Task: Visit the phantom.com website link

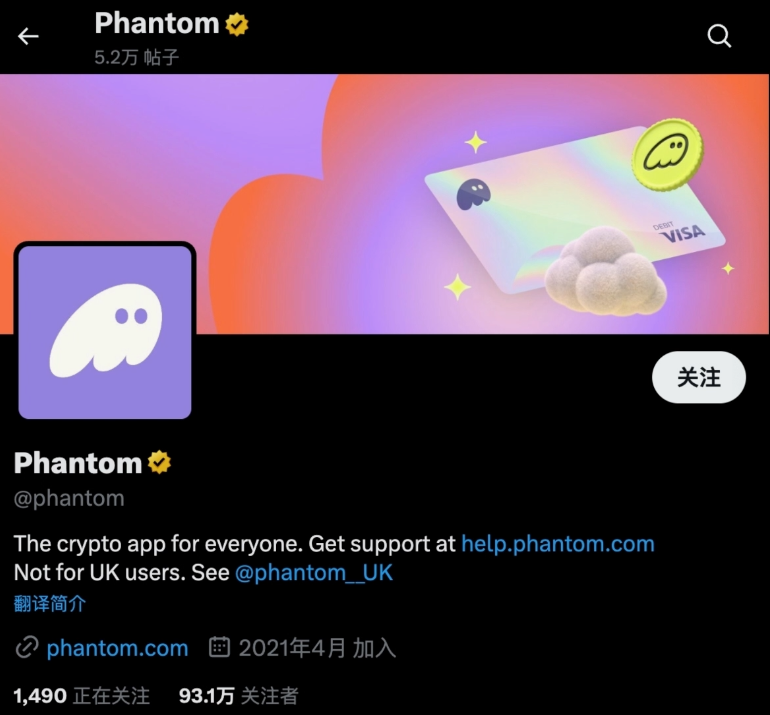Action: [x=117, y=648]
